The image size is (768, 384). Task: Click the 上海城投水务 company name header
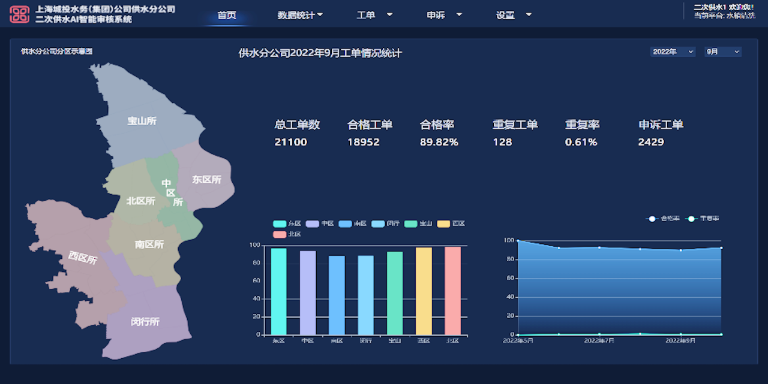pyautogui.click(x=105, y=9)
